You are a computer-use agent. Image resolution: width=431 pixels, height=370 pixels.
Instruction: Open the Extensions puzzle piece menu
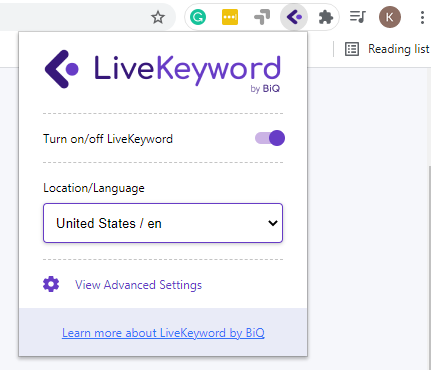tap(326, 17)
